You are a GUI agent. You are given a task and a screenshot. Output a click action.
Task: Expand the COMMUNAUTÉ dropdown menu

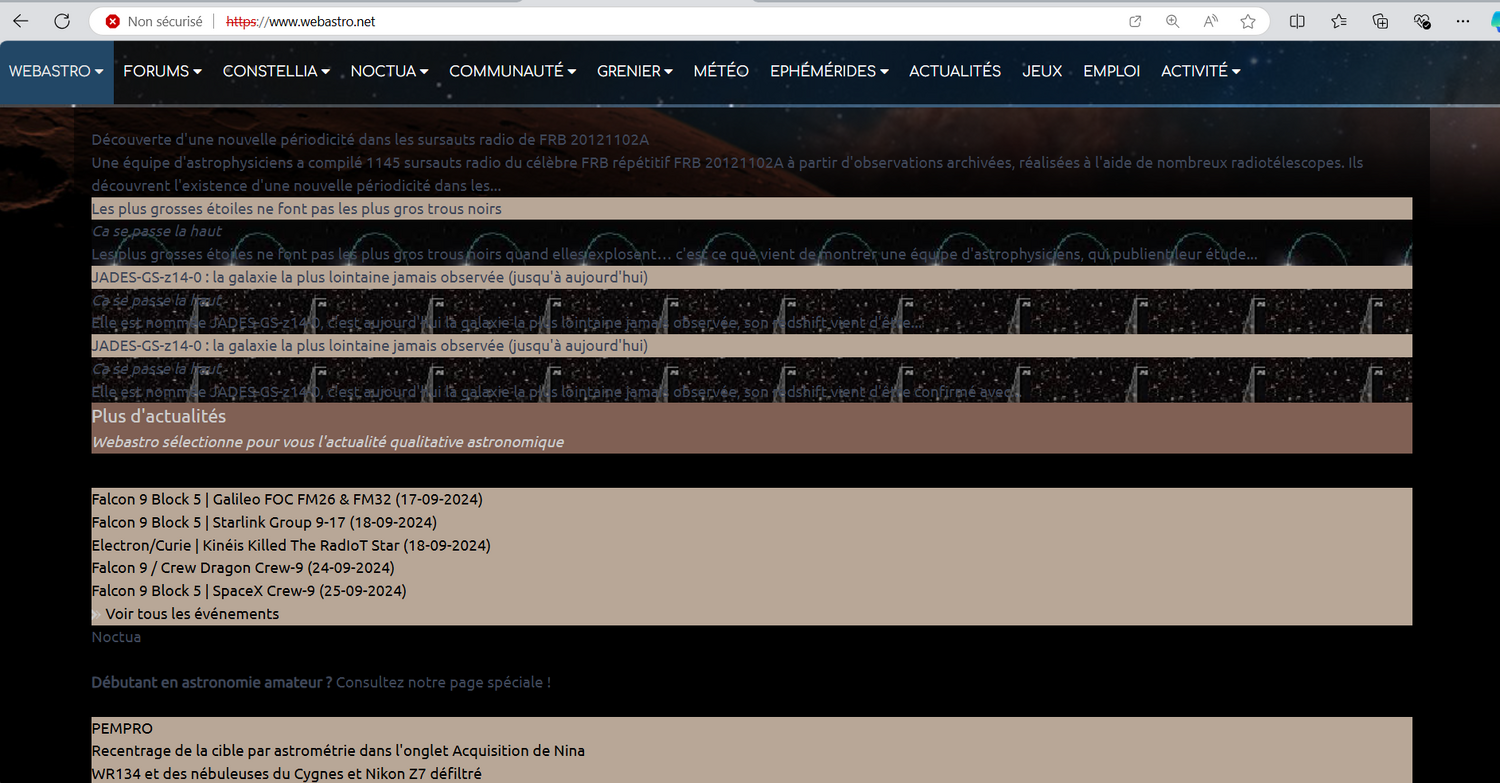tap(513, 71)
